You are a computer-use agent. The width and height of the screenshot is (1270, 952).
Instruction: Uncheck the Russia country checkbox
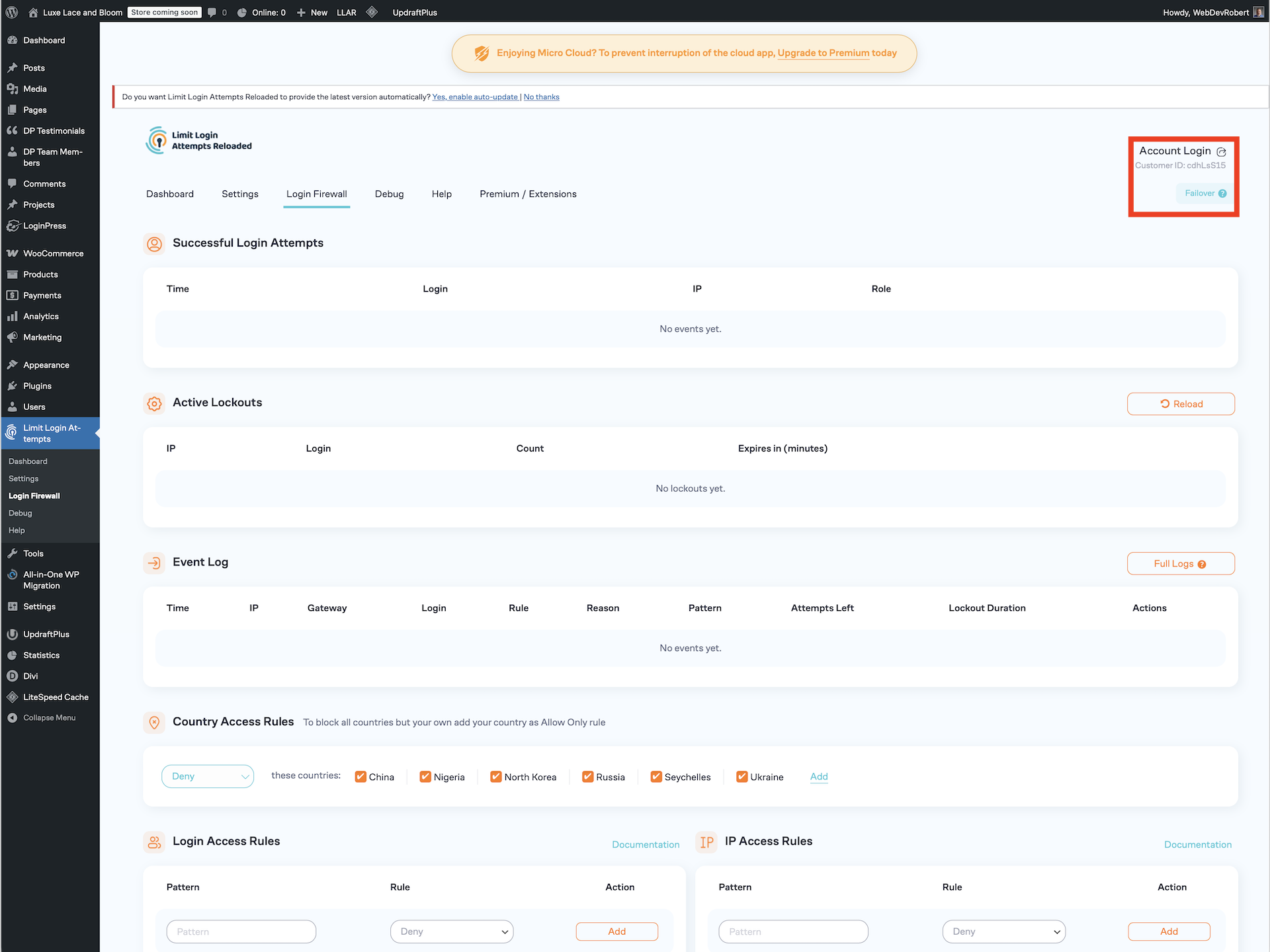click(587, 777)
